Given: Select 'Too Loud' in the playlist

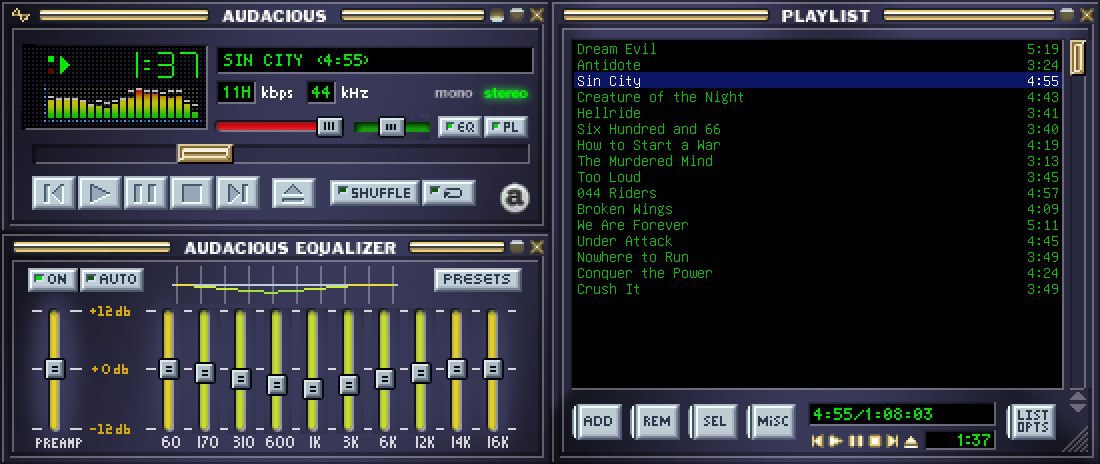Looking at the screenshot, I should (818, 177).
